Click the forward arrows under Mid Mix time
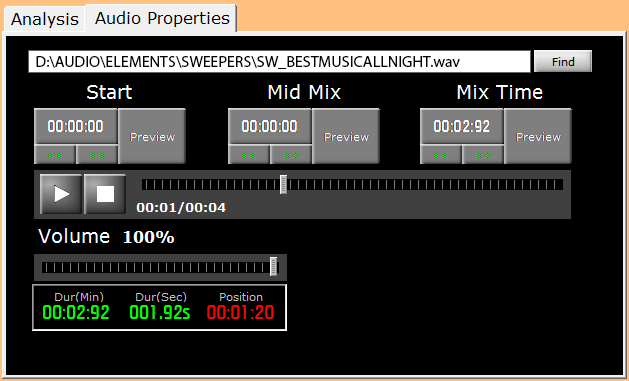 [x=291, y=155]
